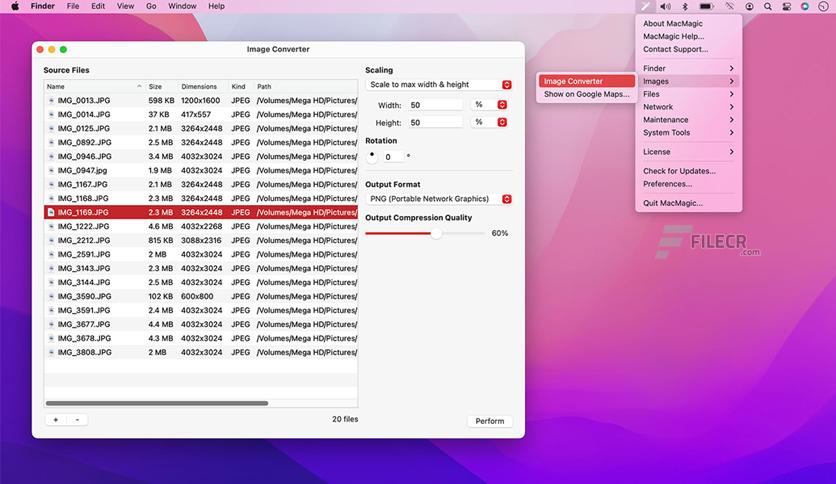Open Control Center icon in menu bar
Image resolution: width=836 pixels, height=484 pixels.
(x=786, y=6)
